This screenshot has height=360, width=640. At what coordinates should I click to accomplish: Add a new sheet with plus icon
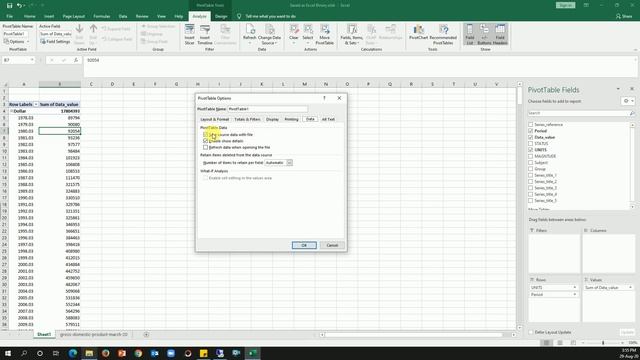tap(146, 335)
